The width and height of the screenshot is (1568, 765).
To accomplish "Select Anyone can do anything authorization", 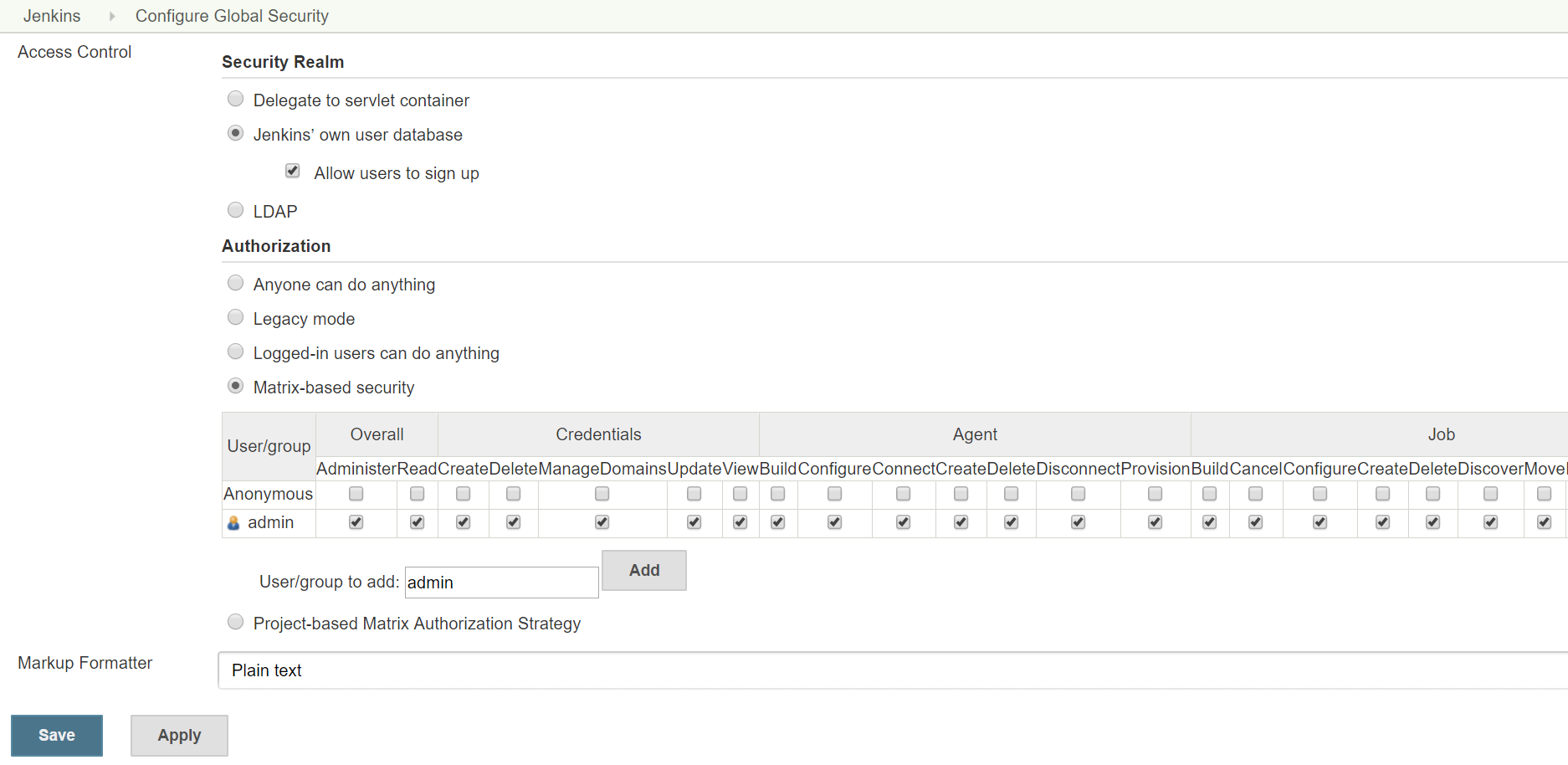I will pyautogui.click(x=236, y=283).
